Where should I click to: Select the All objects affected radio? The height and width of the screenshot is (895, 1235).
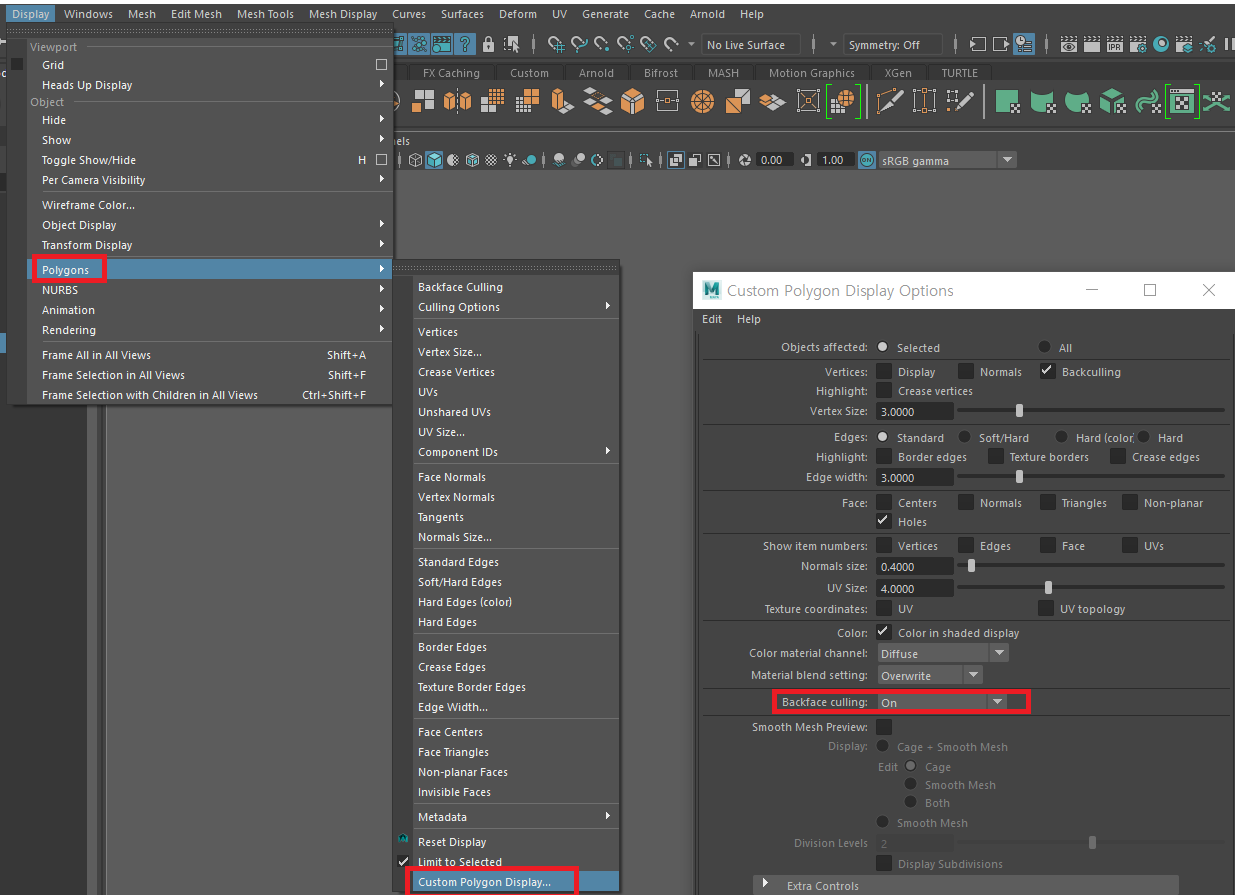point(1044,347)
